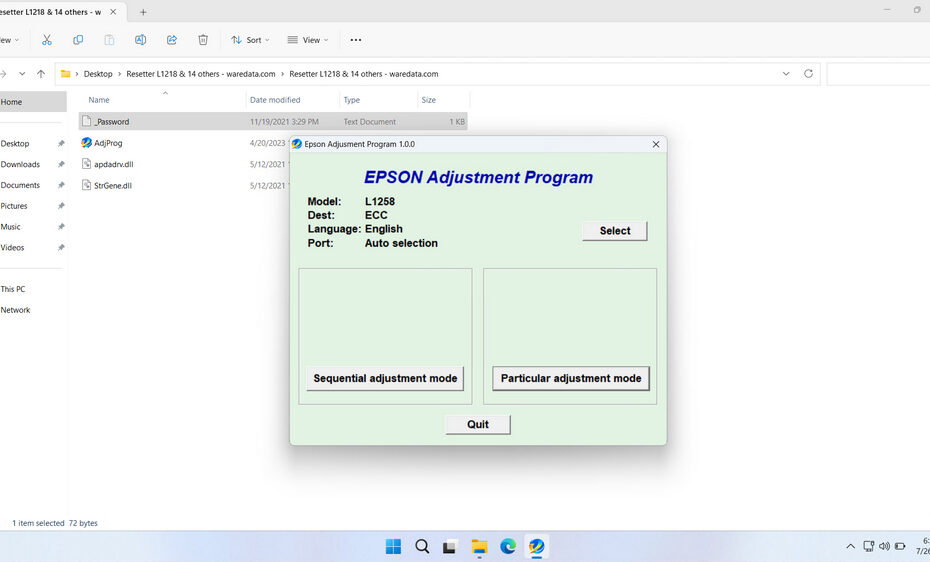Click Particular adjustment mode button
930x562 pixels.
coord(571,378)
